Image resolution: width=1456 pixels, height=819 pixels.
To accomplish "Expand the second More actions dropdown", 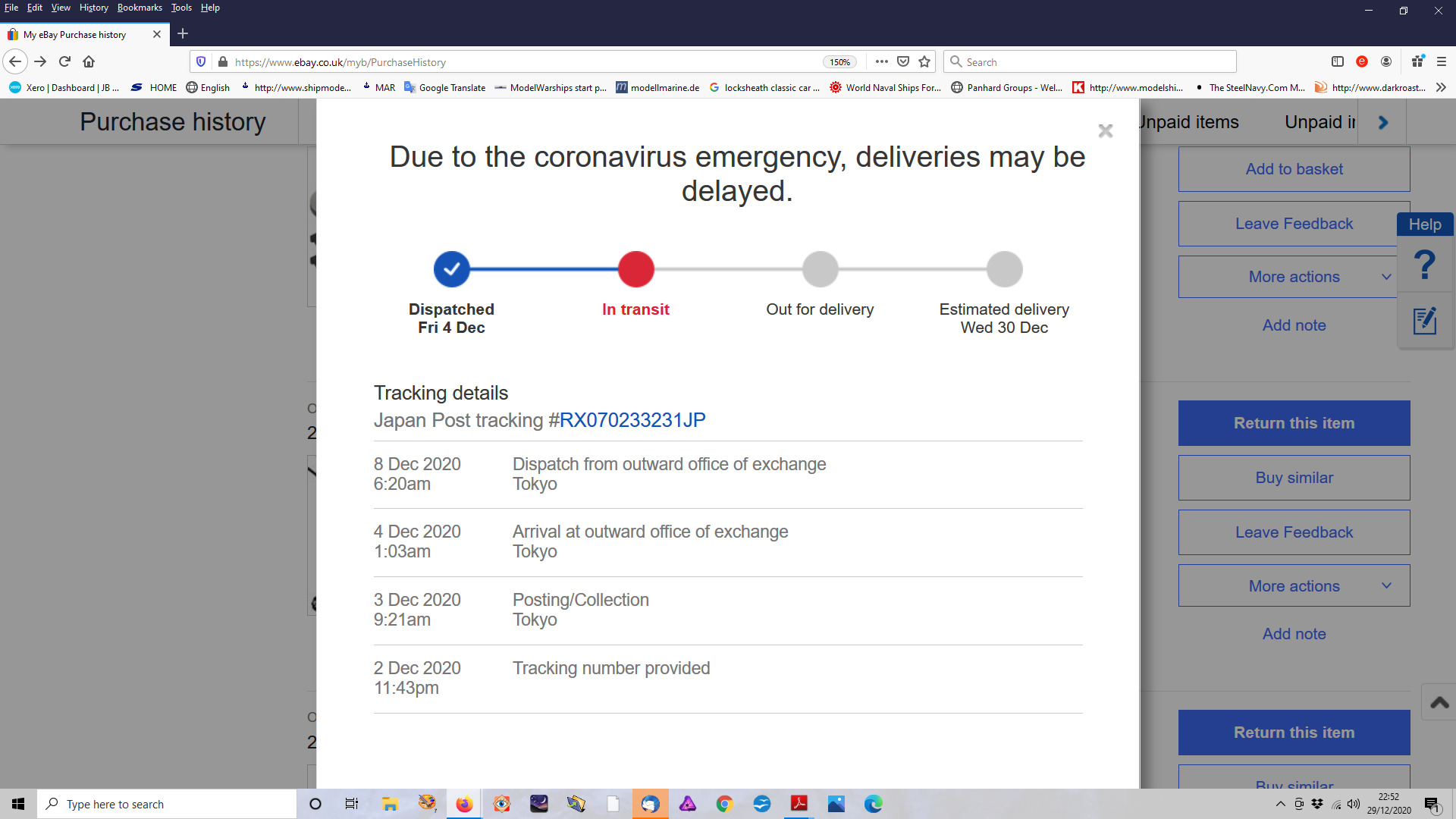I will (1294, 585).
